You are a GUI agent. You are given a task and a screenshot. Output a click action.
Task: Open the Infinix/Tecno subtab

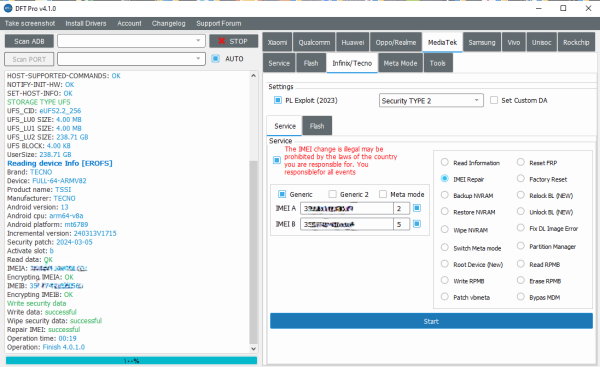(x=352, y=63)
